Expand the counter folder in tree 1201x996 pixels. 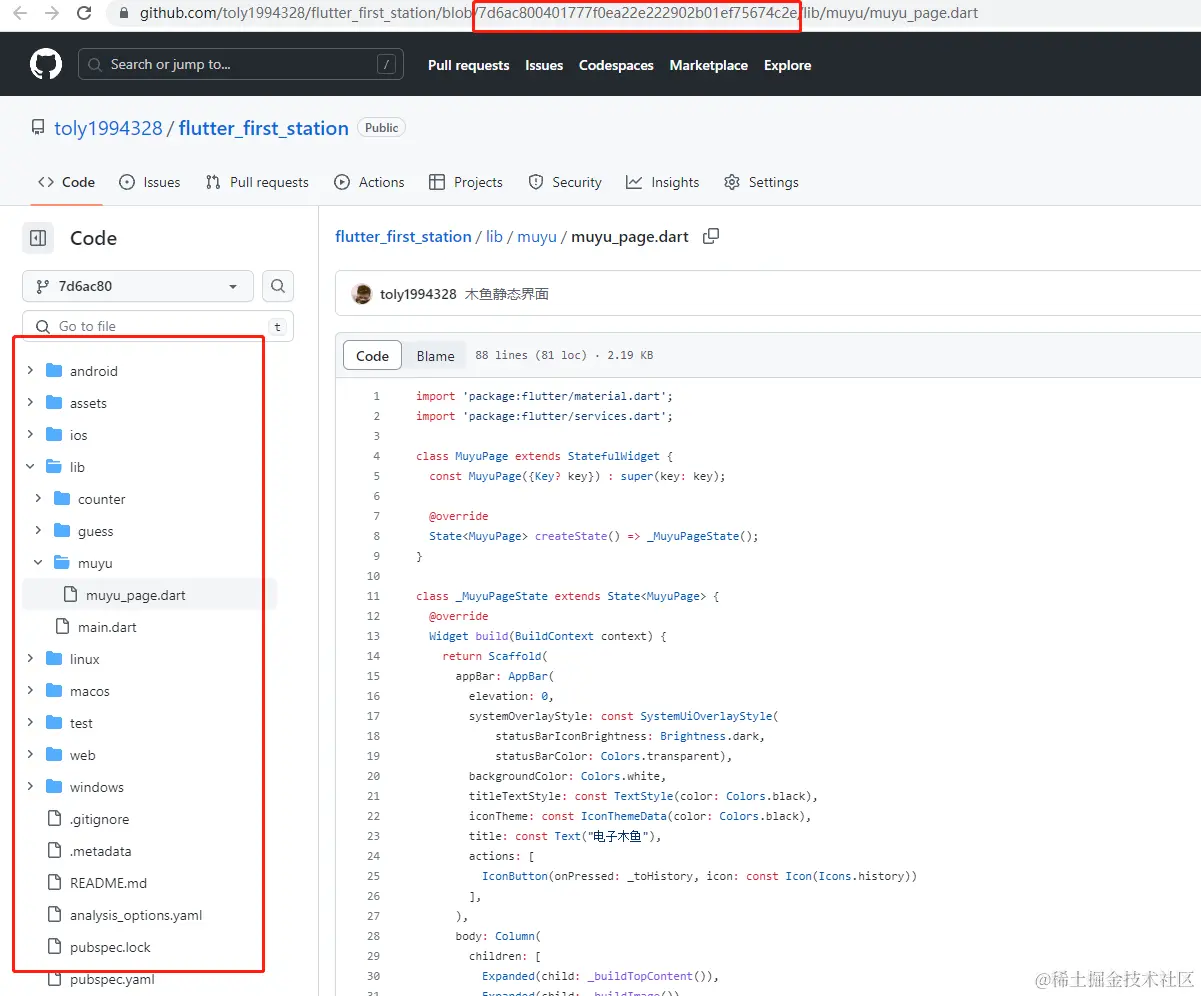point(38,499)
